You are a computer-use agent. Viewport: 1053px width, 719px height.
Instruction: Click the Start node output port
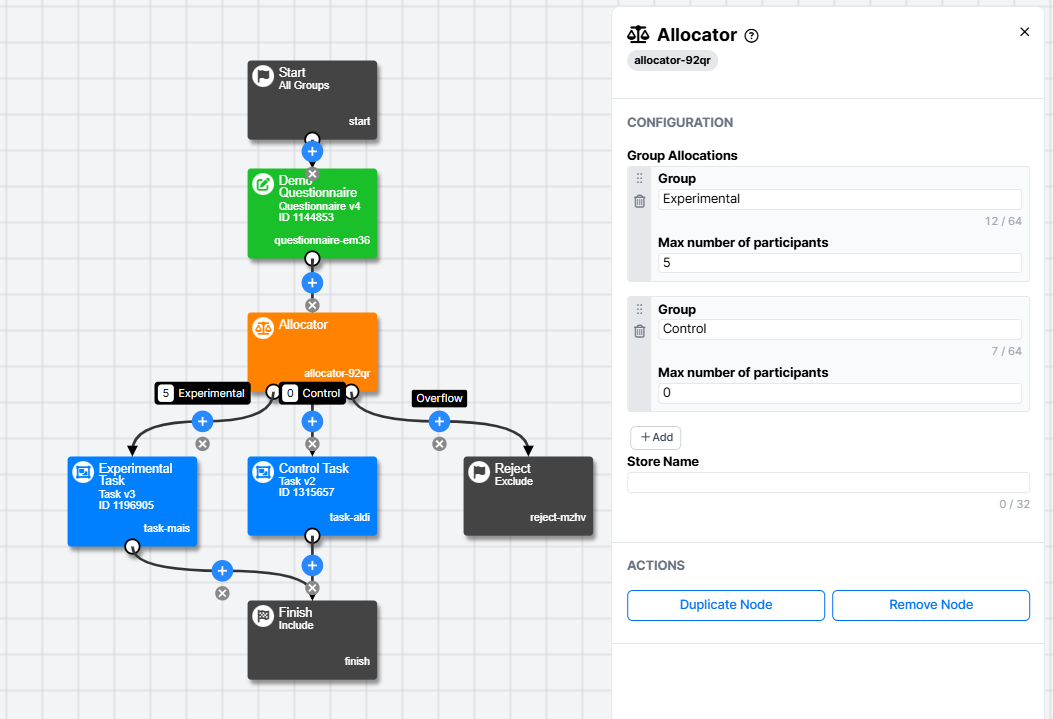(x=312, y=139)
